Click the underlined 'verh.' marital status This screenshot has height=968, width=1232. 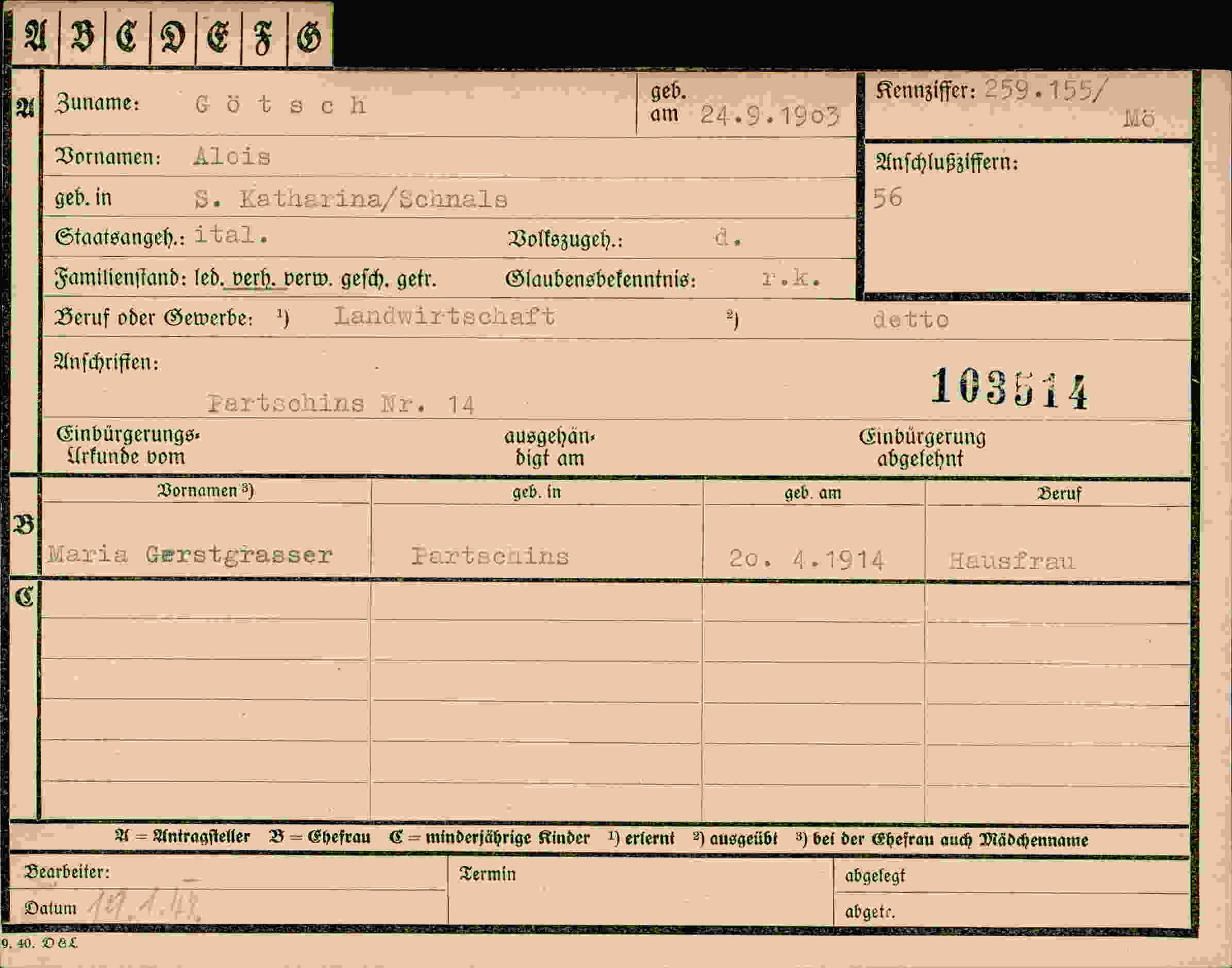tap(255, 279)
